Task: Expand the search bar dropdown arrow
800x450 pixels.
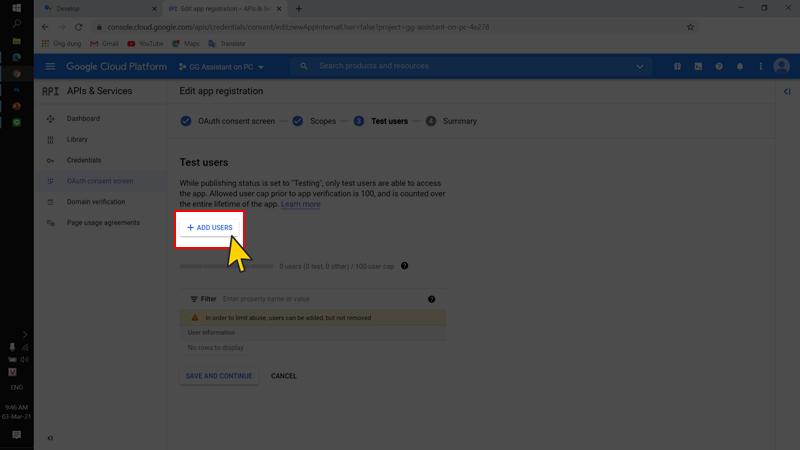Action: (640, 67)
